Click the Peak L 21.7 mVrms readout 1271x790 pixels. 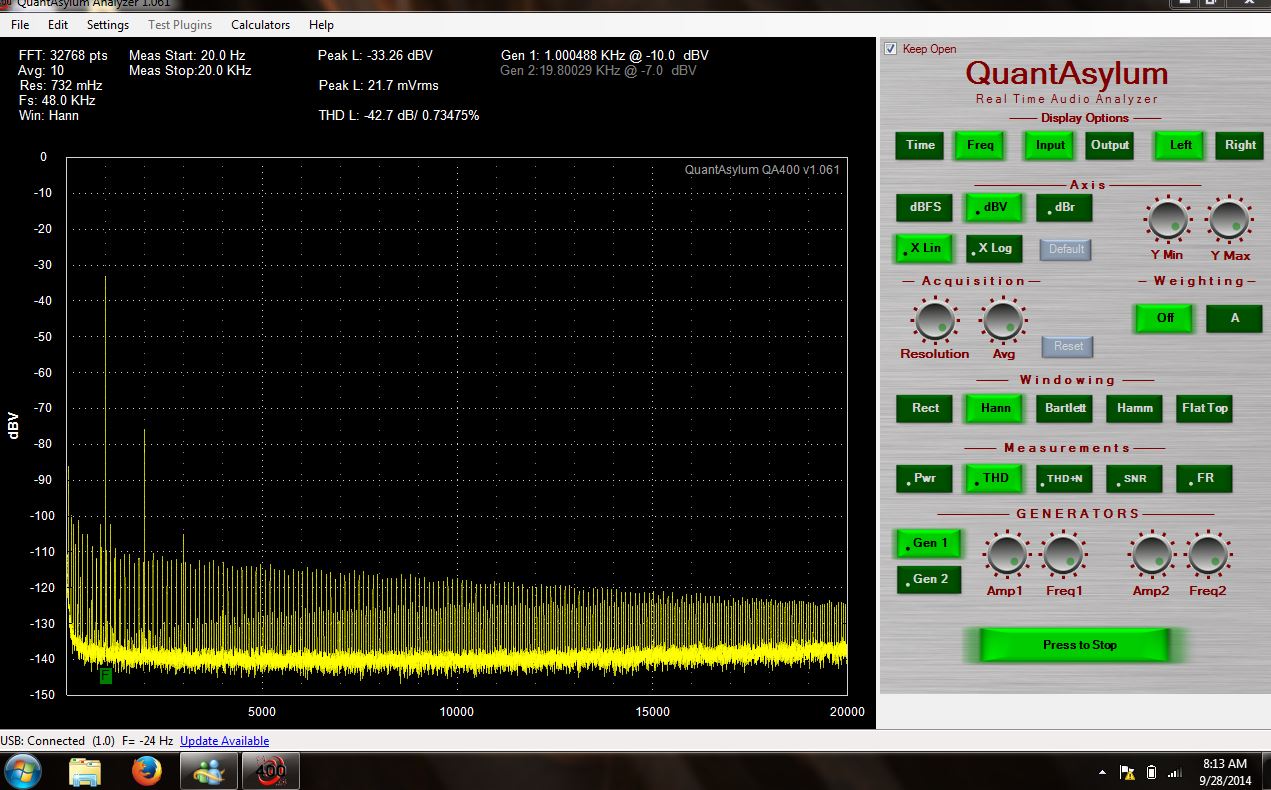click(378, 85)
